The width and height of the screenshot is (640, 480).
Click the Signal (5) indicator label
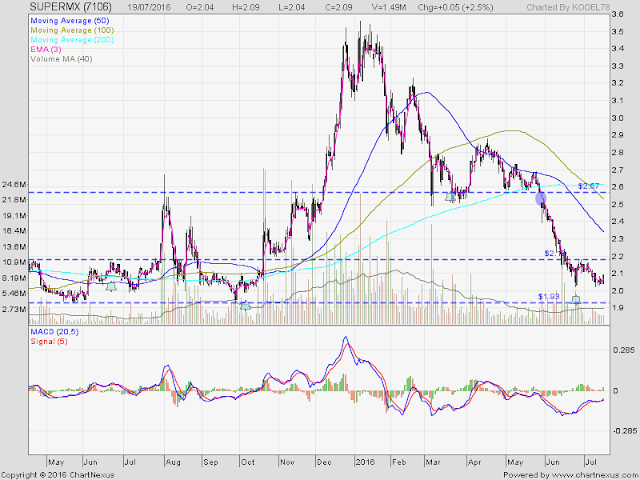click(x=49, y=341)
